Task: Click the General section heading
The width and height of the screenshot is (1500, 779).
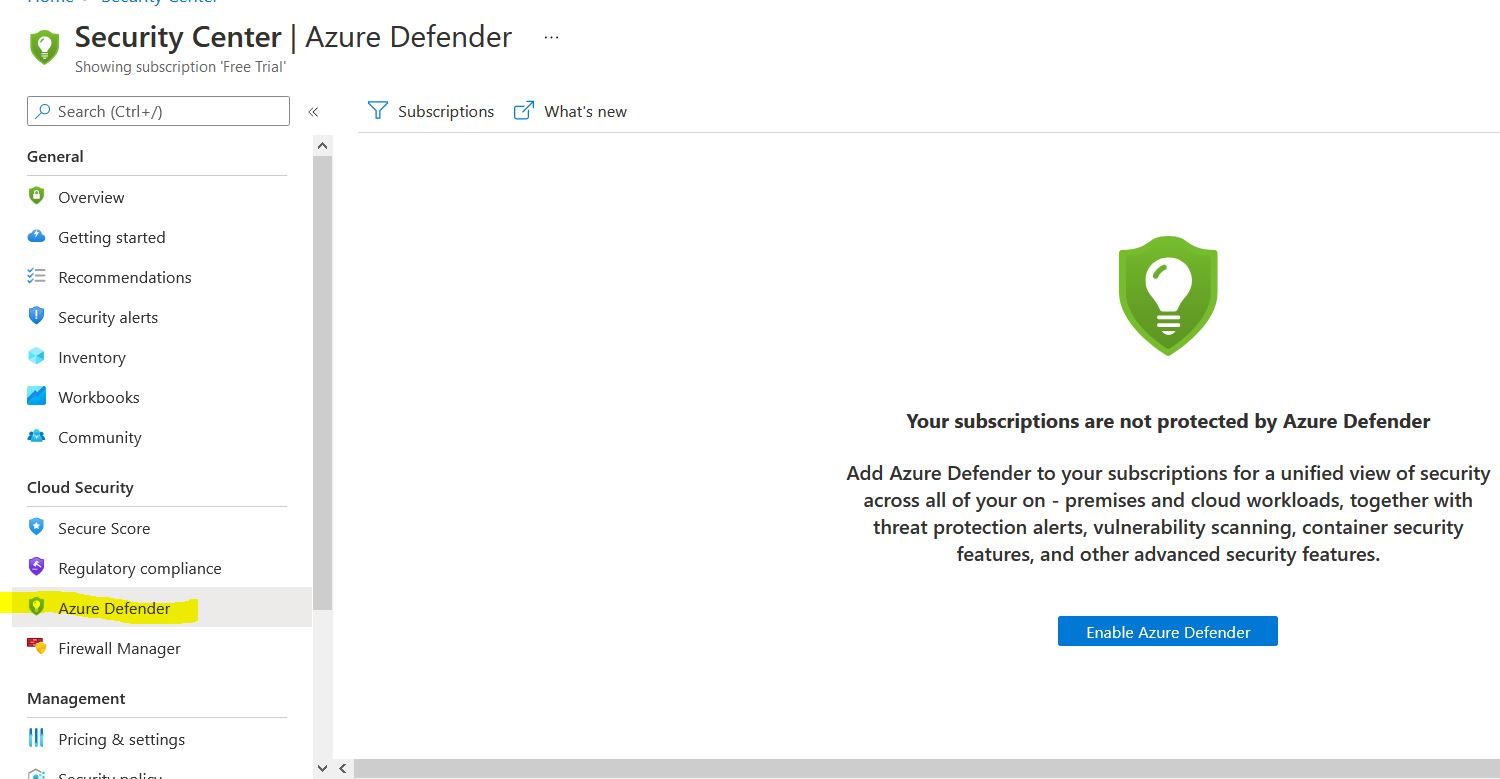Action: 55,156
